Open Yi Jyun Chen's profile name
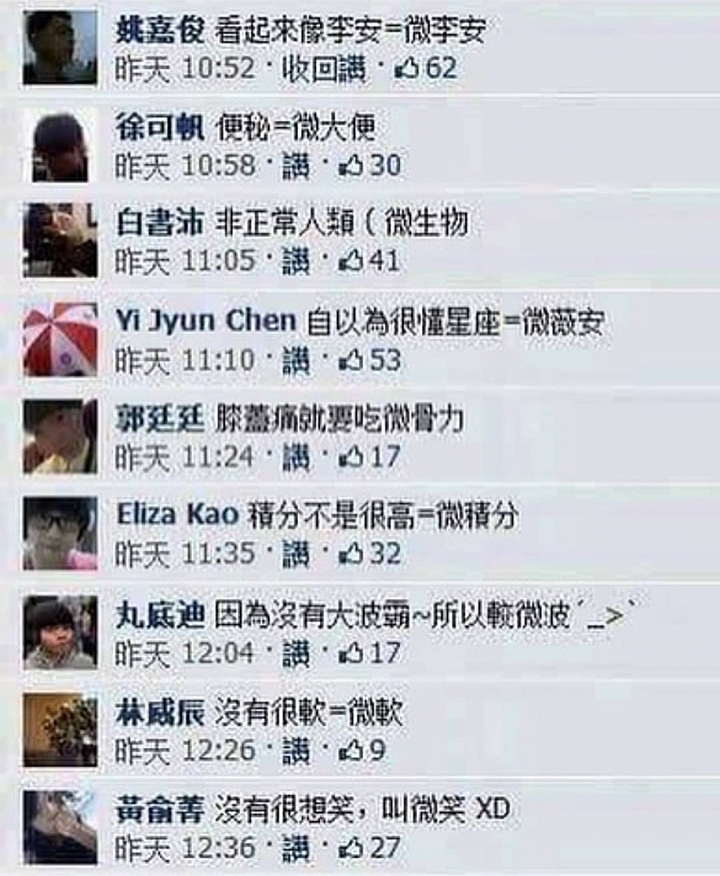 pos(206,322)
